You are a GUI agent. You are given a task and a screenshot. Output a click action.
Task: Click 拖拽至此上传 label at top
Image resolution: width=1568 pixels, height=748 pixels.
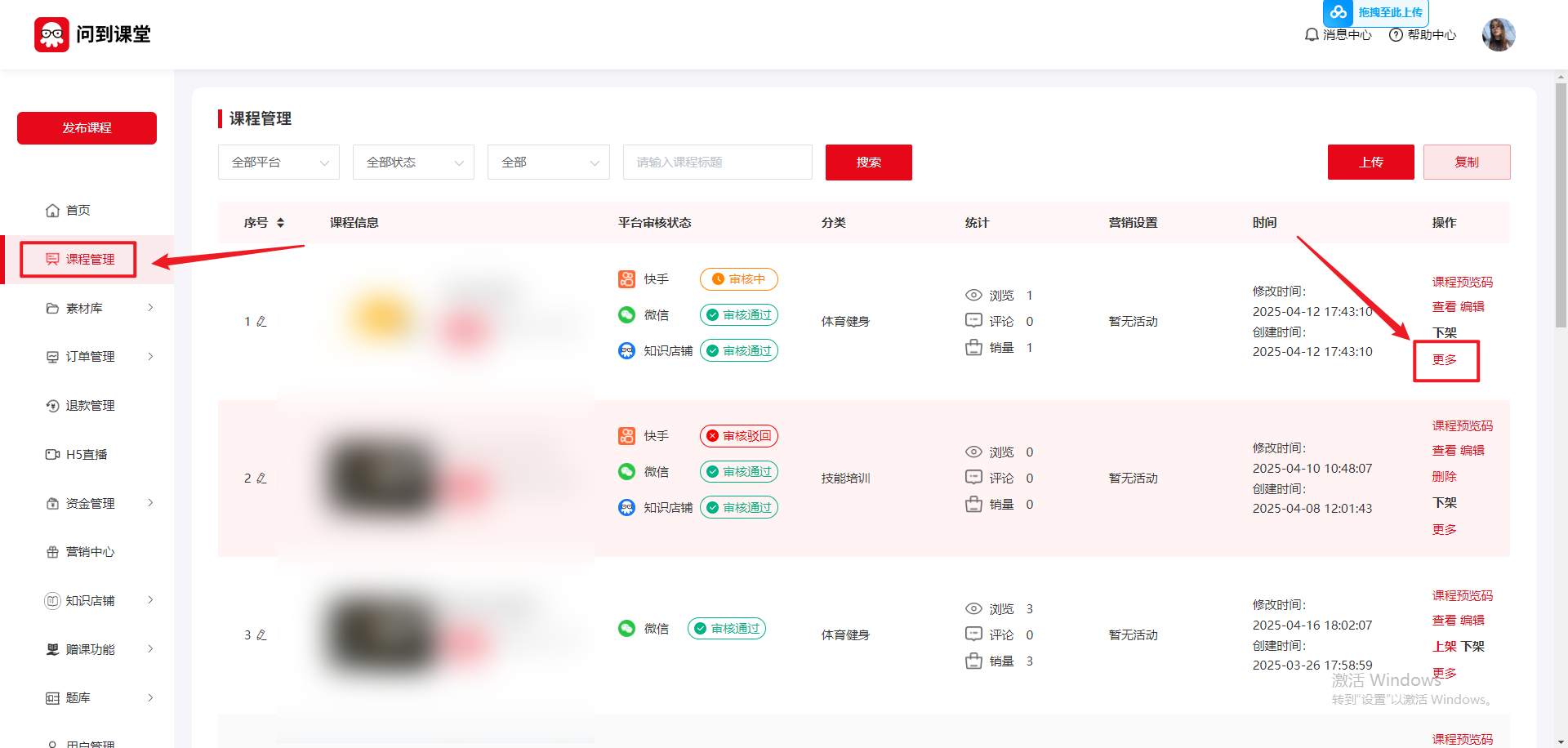[1390, 12]
